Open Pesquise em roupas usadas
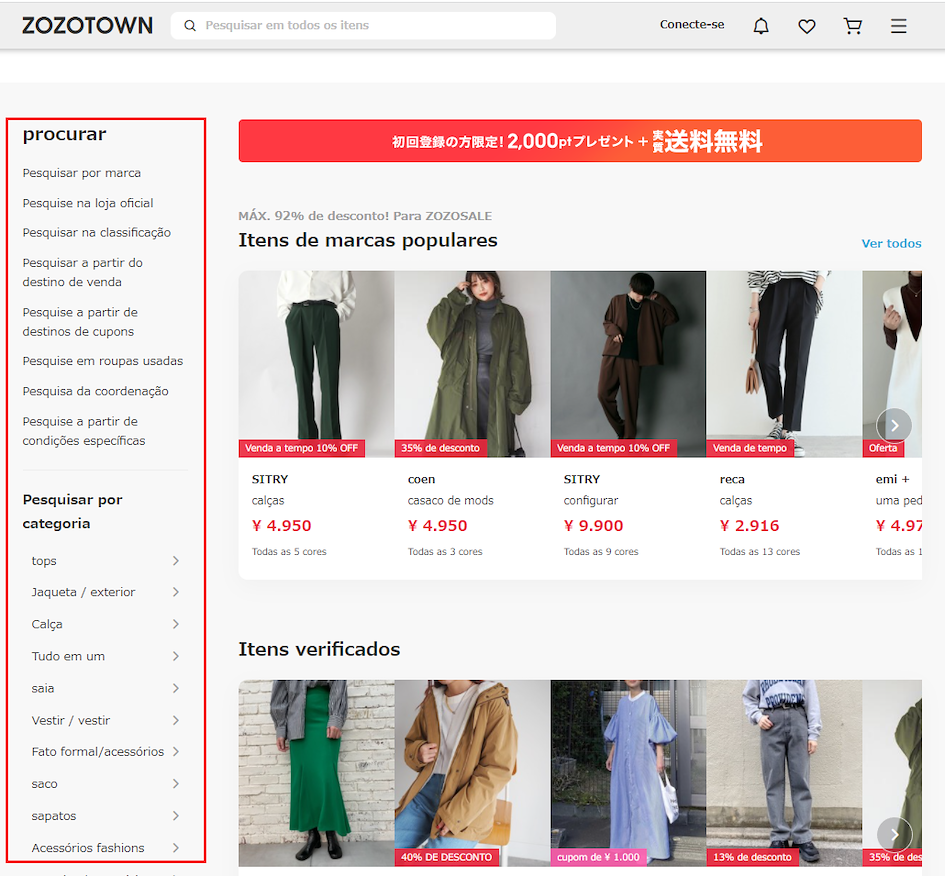Screen dimensions: 945x876 102,361
